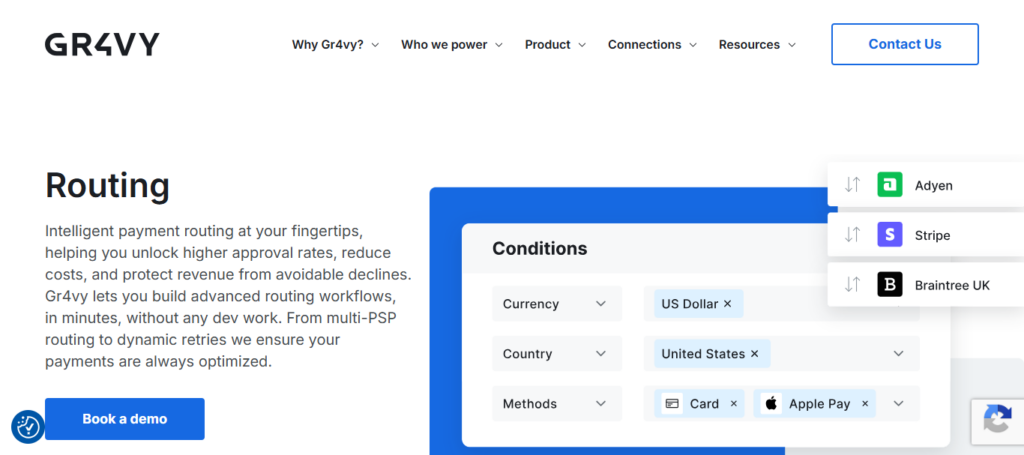
Task: Remove the Card method tag
Action: [x=733, y=404]
